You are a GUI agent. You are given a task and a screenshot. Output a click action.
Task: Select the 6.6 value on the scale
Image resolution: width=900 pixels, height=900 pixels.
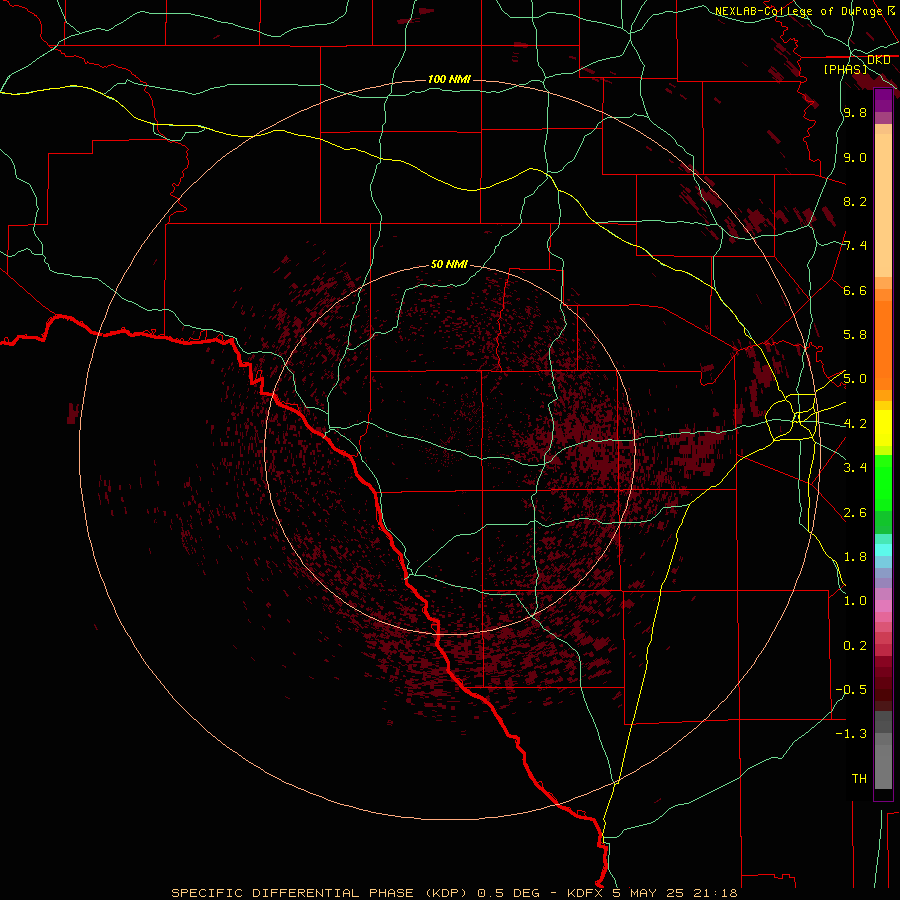(855, 290)
